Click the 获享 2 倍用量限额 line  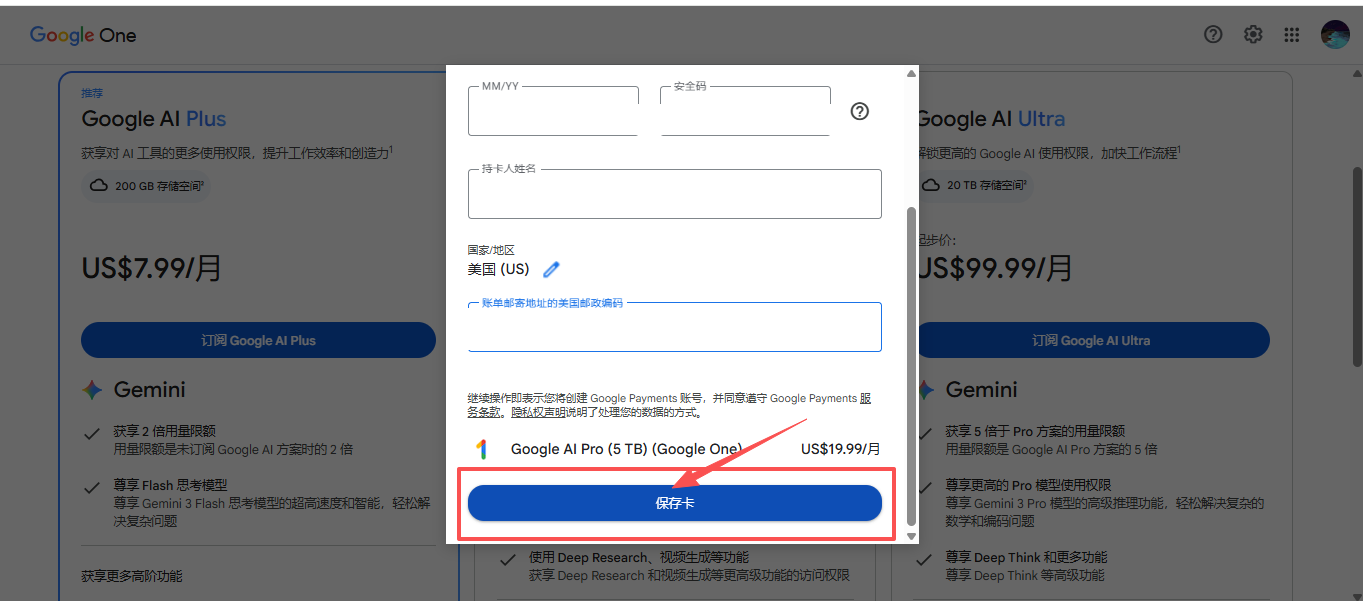click(x=164, y=431)
